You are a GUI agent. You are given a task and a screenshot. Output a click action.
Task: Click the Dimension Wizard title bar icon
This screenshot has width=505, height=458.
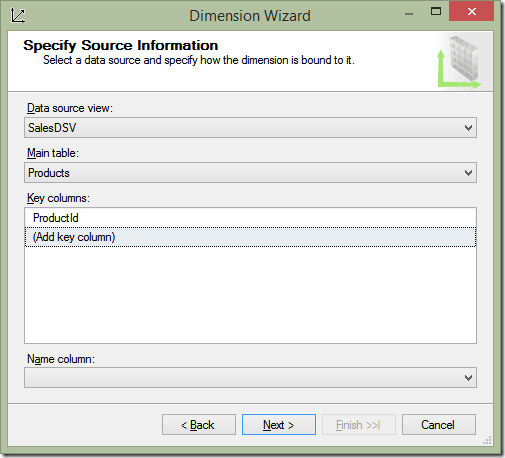click(17, 16)
